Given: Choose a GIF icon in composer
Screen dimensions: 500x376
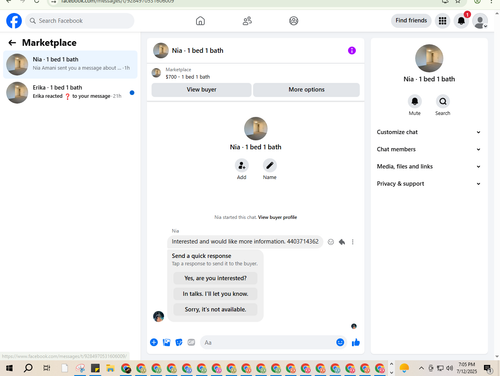Looking at the screenshot, I should [x=191, y=342].
